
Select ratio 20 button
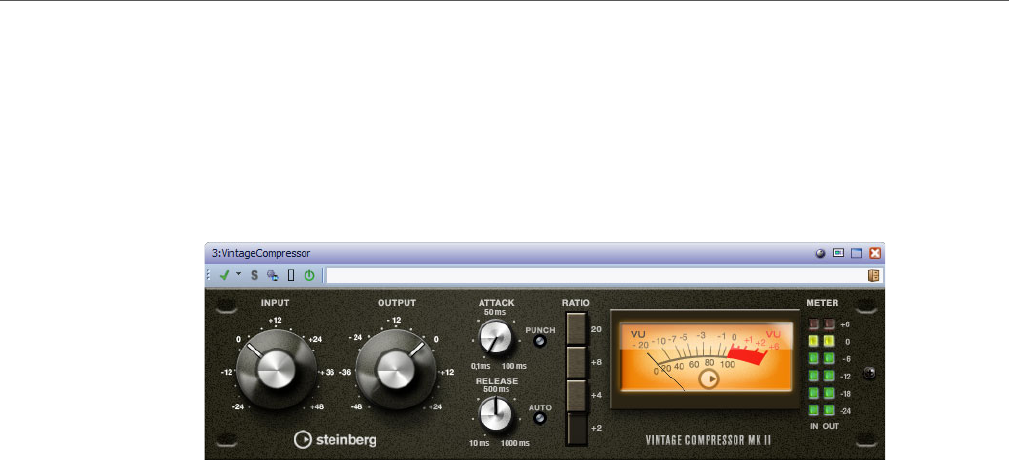point(577,329)
